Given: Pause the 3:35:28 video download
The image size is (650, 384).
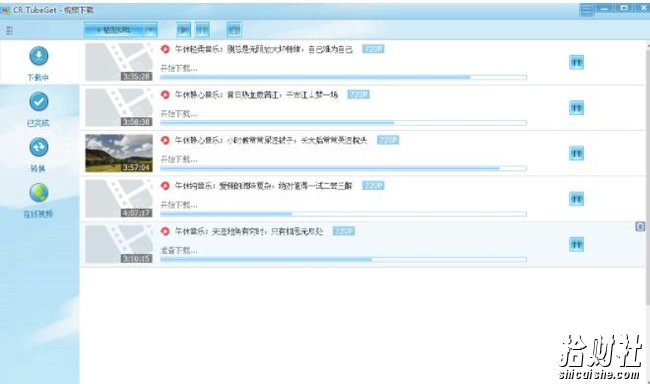Looking at the screenshot, I should pos(576,63).
